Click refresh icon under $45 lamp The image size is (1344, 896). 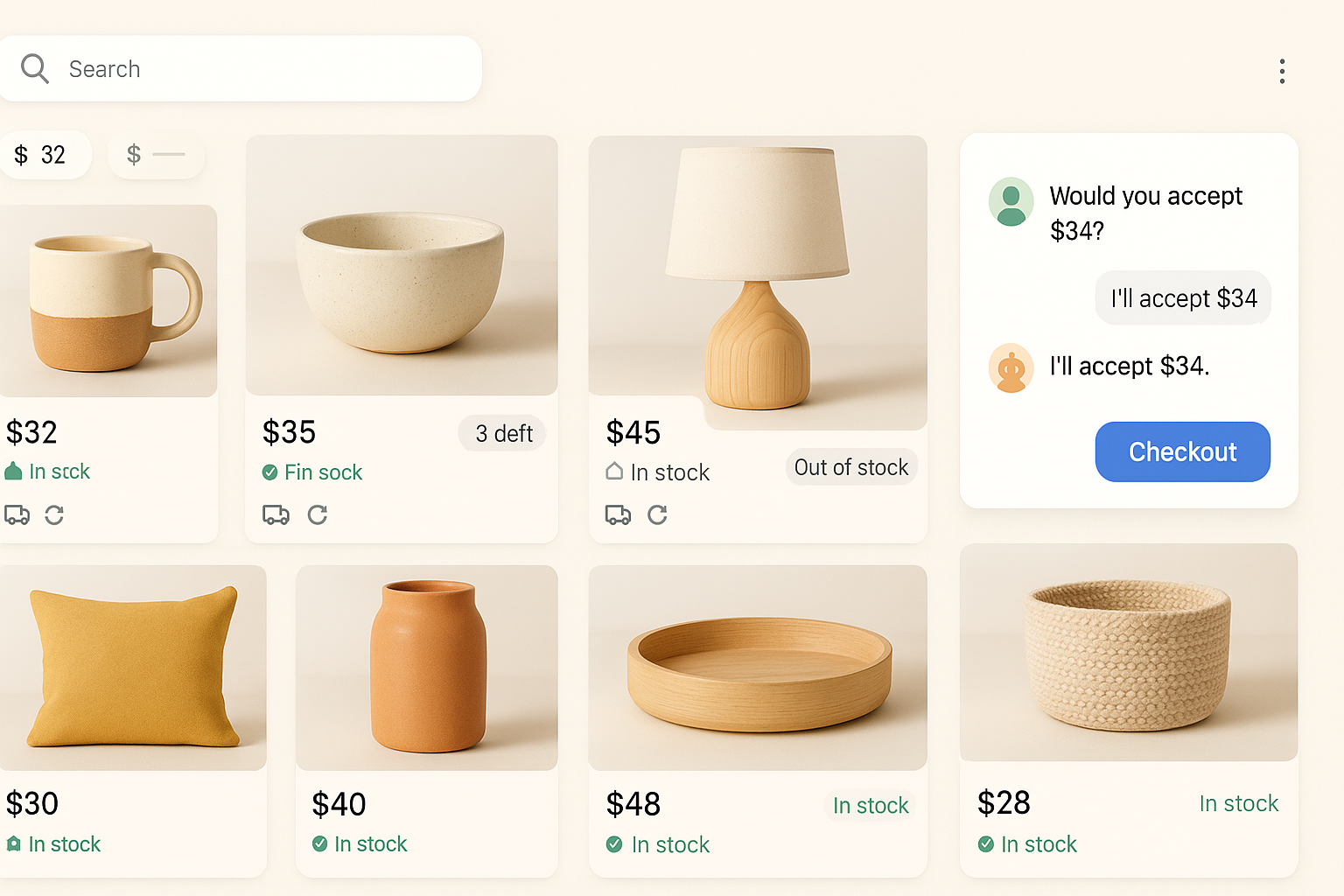pos(657,514)
